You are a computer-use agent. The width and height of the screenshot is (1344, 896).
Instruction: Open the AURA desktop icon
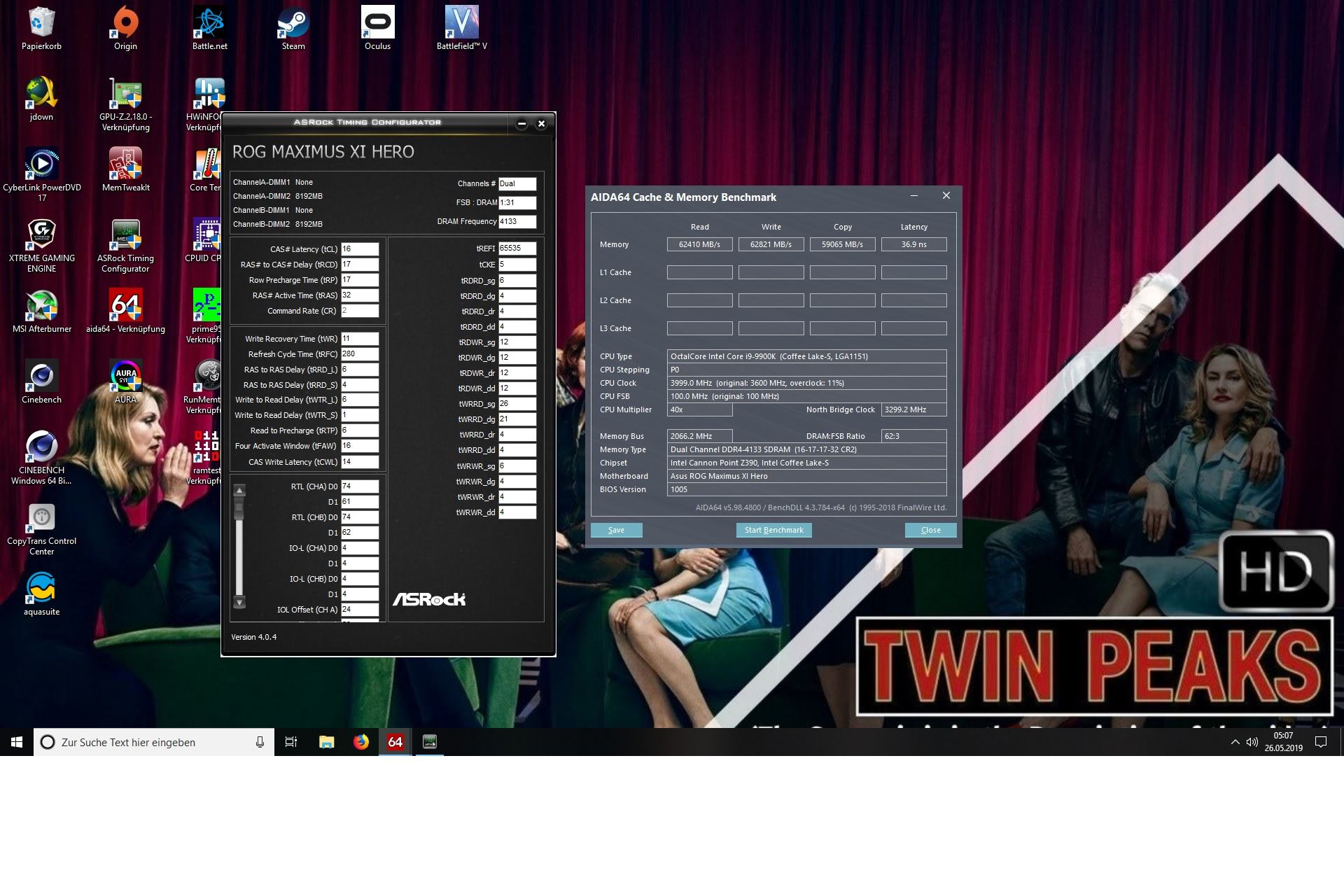[x=126, y=381]
